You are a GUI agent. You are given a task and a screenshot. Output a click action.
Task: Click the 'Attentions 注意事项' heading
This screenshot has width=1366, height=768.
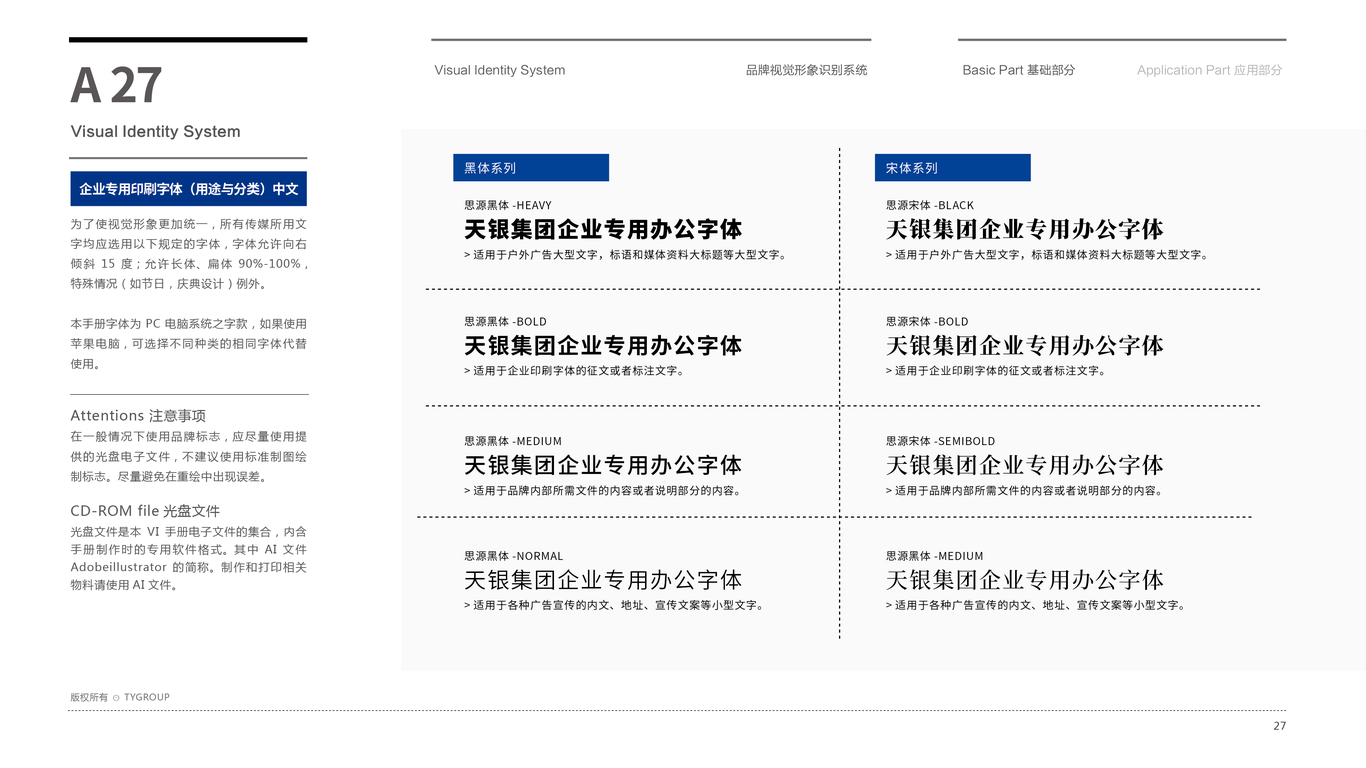(138, 415)
